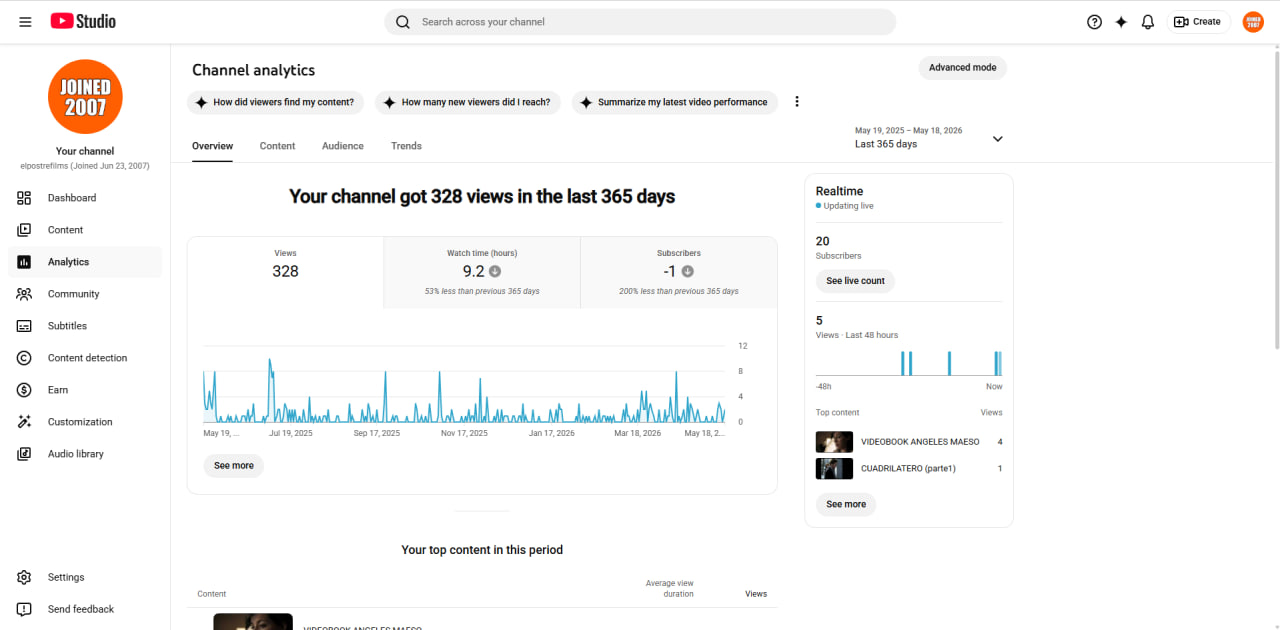Open the notifications bell
This screenshot has width=1280, height=630.
(x=1148, y=22)
